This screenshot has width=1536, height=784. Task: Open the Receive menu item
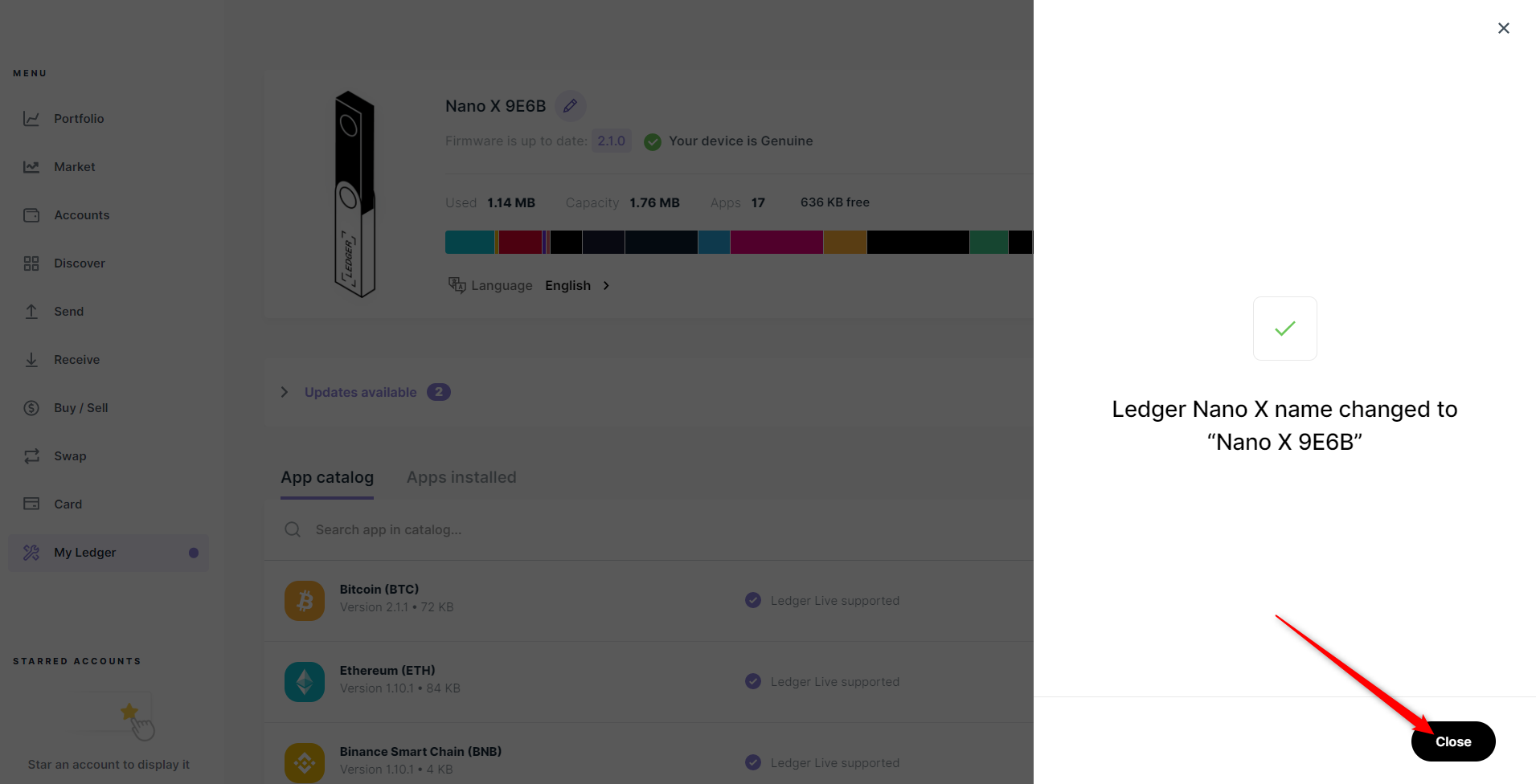[x=77, y=360]
